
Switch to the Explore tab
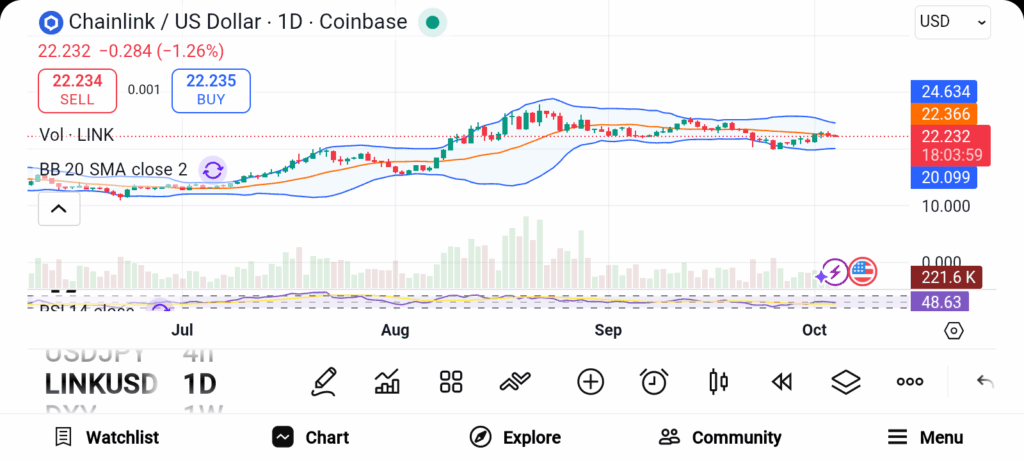pos(515,437)
